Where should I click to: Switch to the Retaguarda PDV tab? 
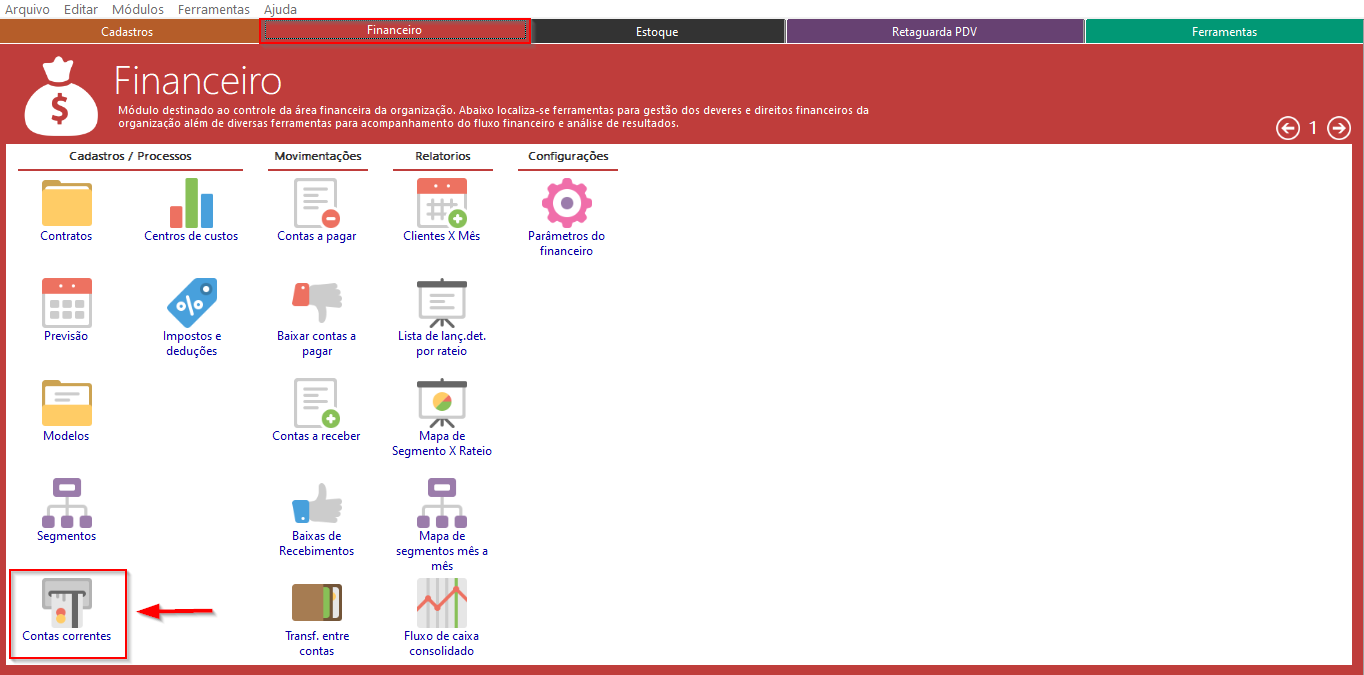934,32
